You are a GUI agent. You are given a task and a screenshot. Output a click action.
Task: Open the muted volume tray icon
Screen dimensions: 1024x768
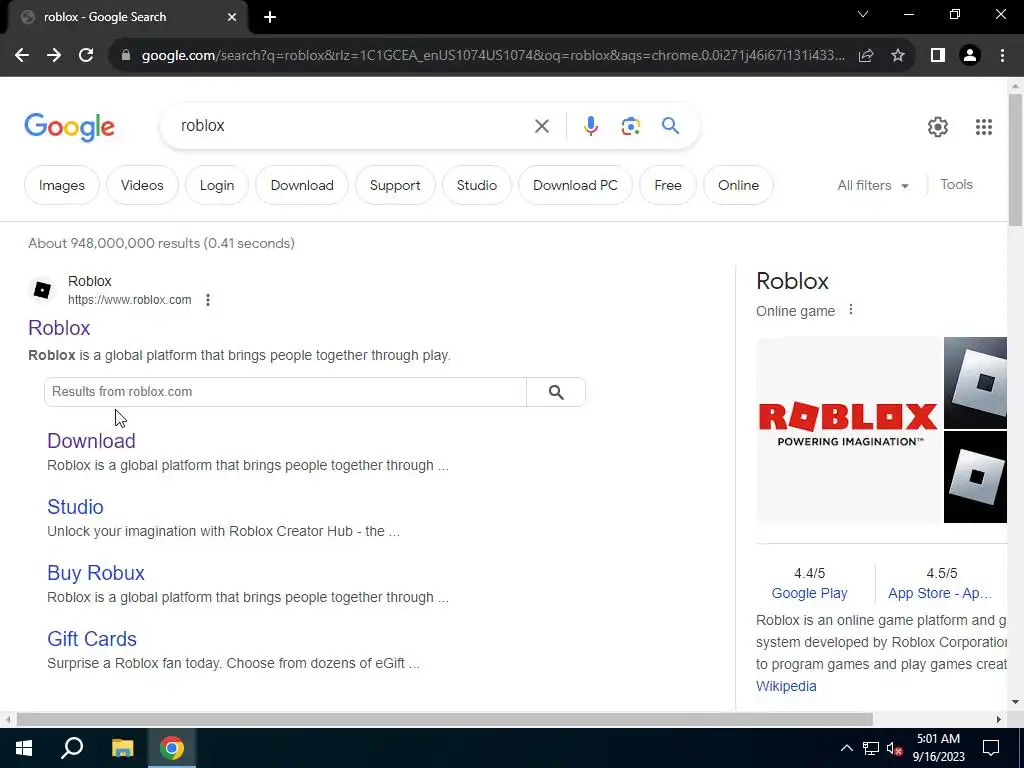pyautogui.click(x=894, y=748)
